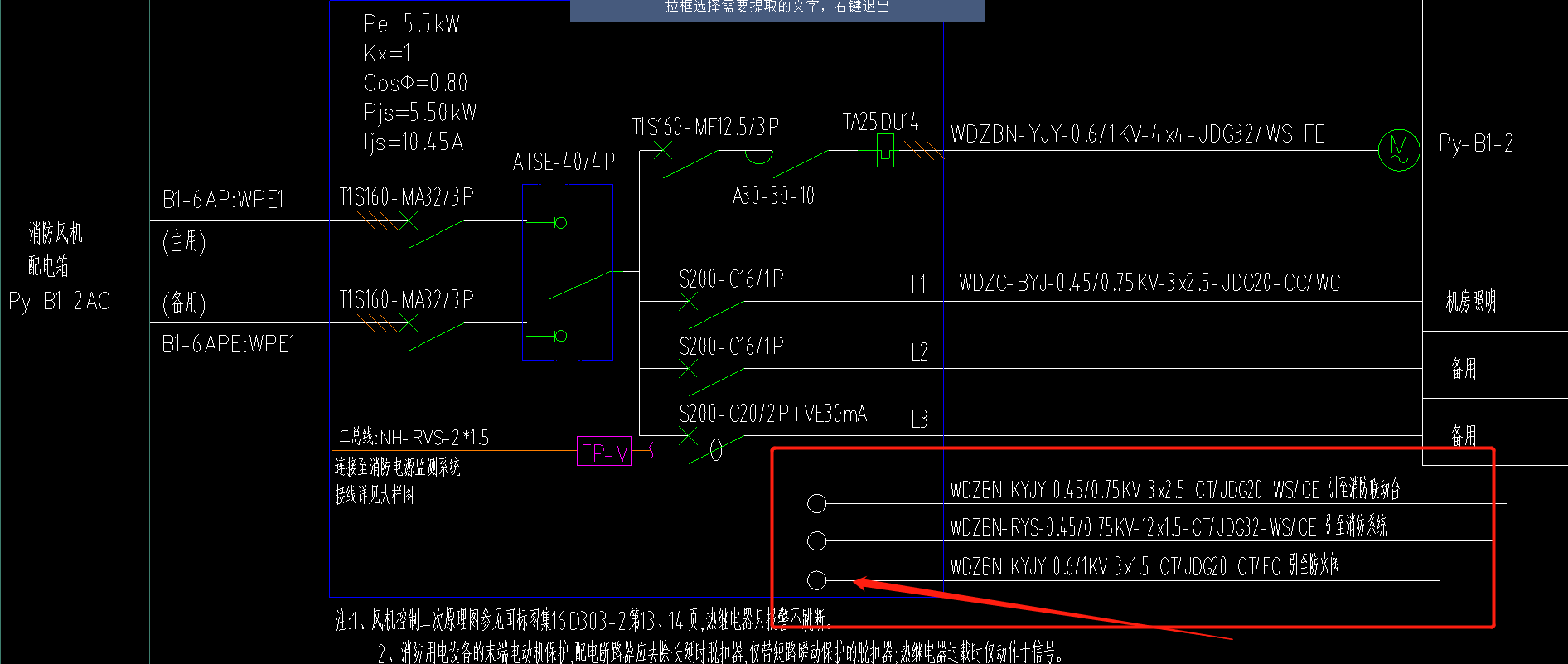The image size is (1568, 664).
Task: Click the residual current symbol on L3 breaker
Action: (x=716, y=450)
